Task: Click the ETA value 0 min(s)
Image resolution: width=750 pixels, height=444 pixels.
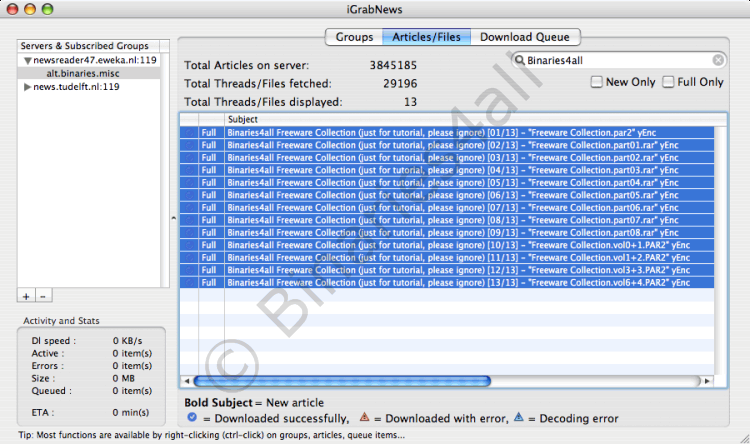Action: pos(131,412)
